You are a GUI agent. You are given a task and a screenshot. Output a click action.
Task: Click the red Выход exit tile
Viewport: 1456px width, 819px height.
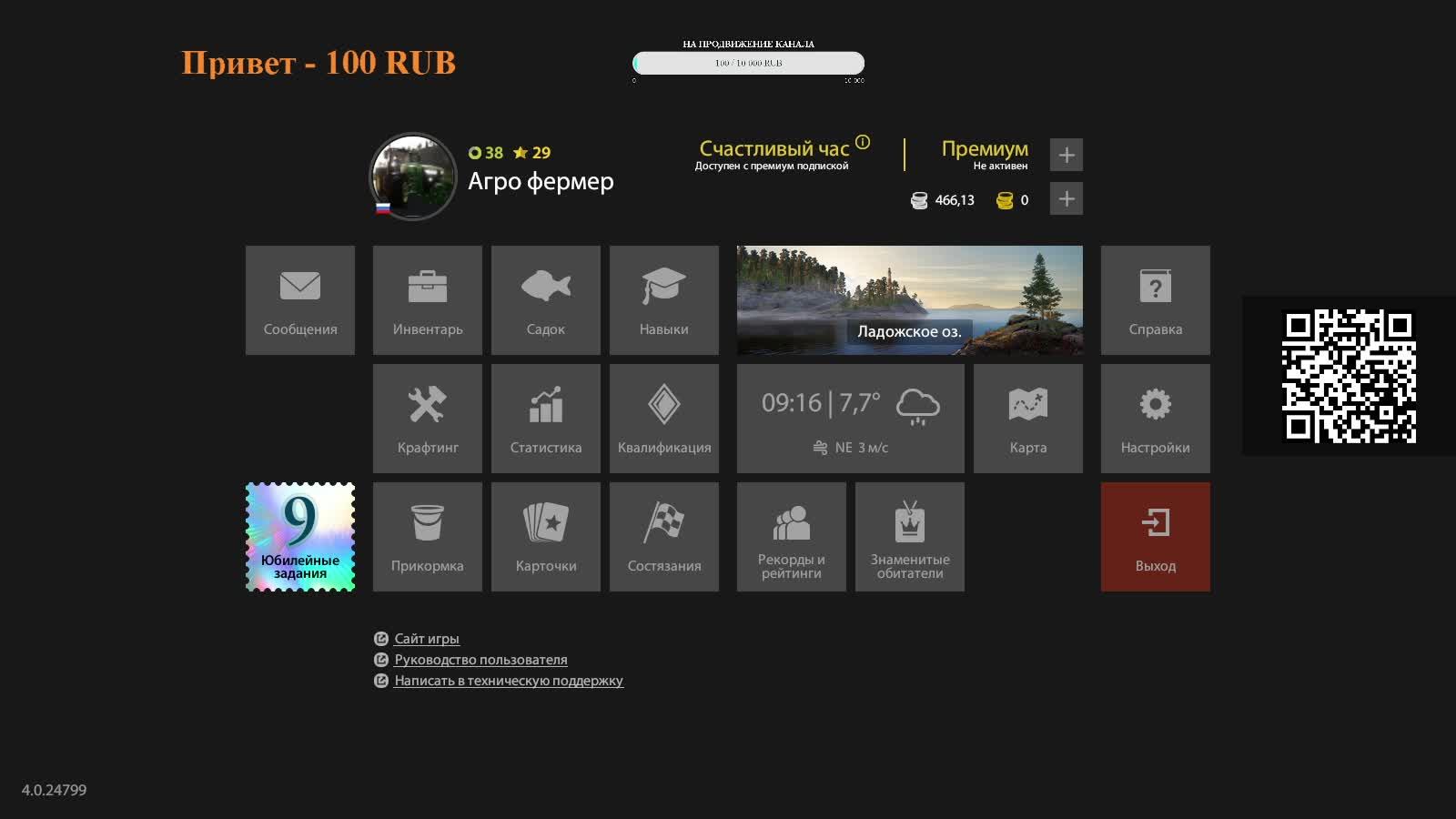click(1156, 537)
